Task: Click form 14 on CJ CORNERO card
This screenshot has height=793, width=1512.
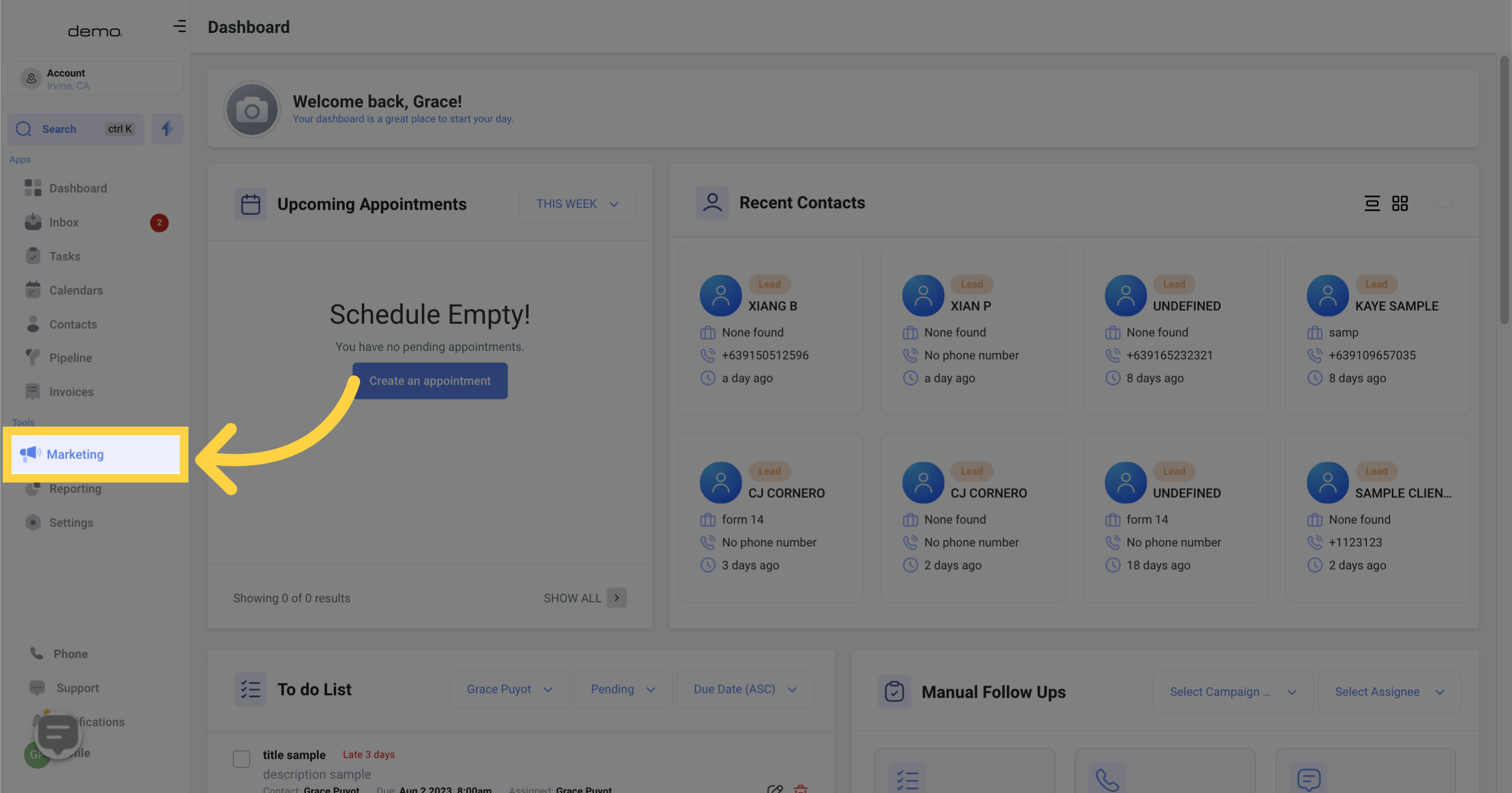Action: pyautogui.click(x=742, y=520)
